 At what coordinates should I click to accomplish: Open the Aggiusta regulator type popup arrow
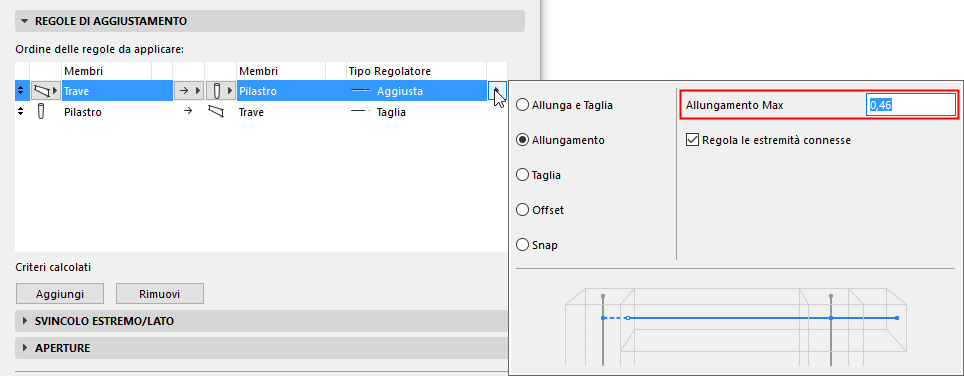pos(497,91)
